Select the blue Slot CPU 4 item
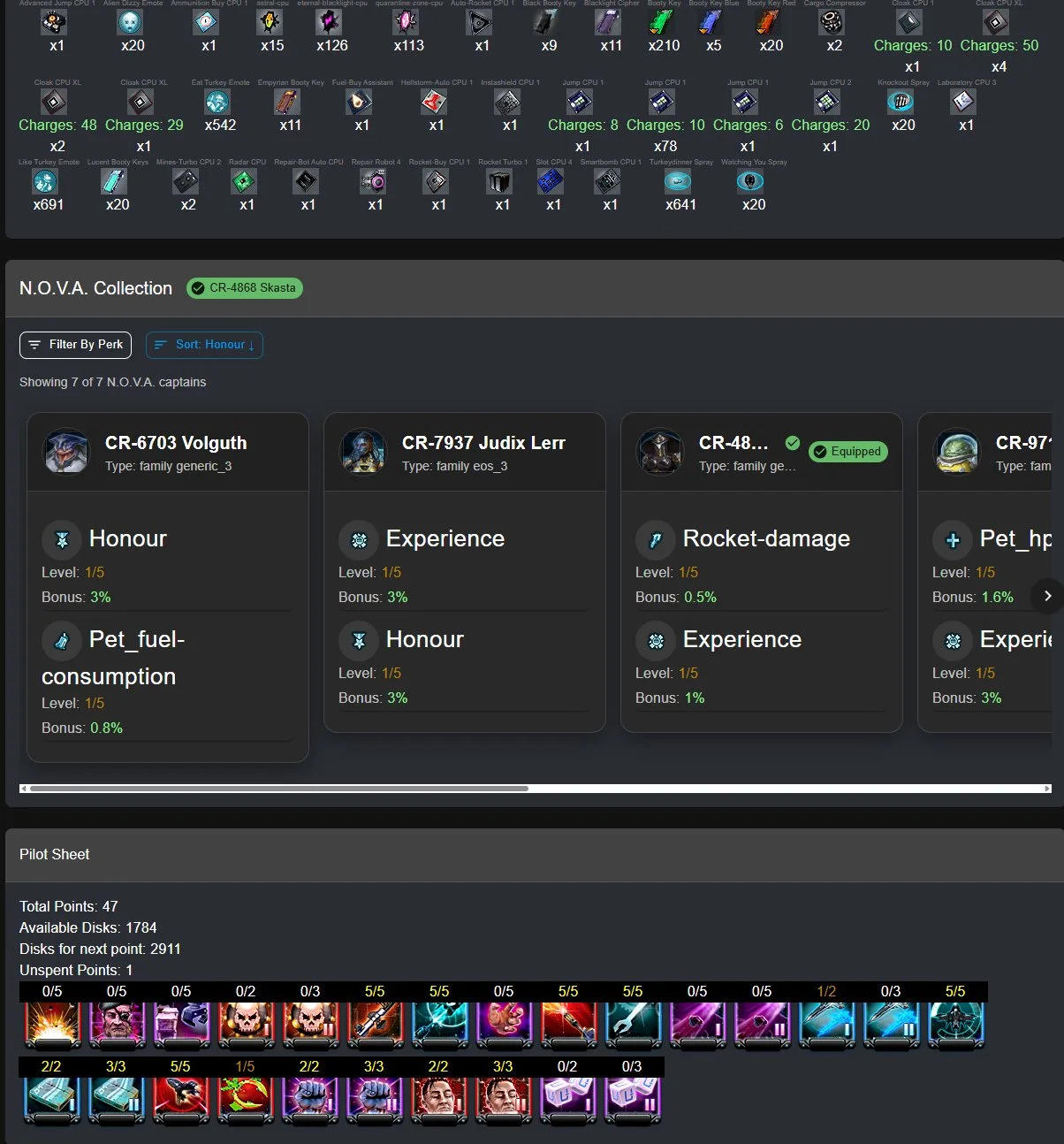This screenshot has width=1064, height=1144. tap(551, 181)
